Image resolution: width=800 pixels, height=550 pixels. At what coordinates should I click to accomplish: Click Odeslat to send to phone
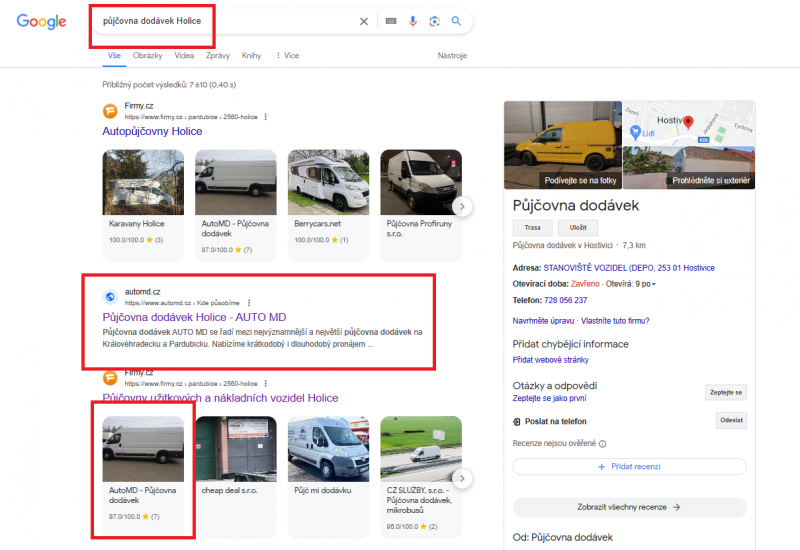click(731, 420)
